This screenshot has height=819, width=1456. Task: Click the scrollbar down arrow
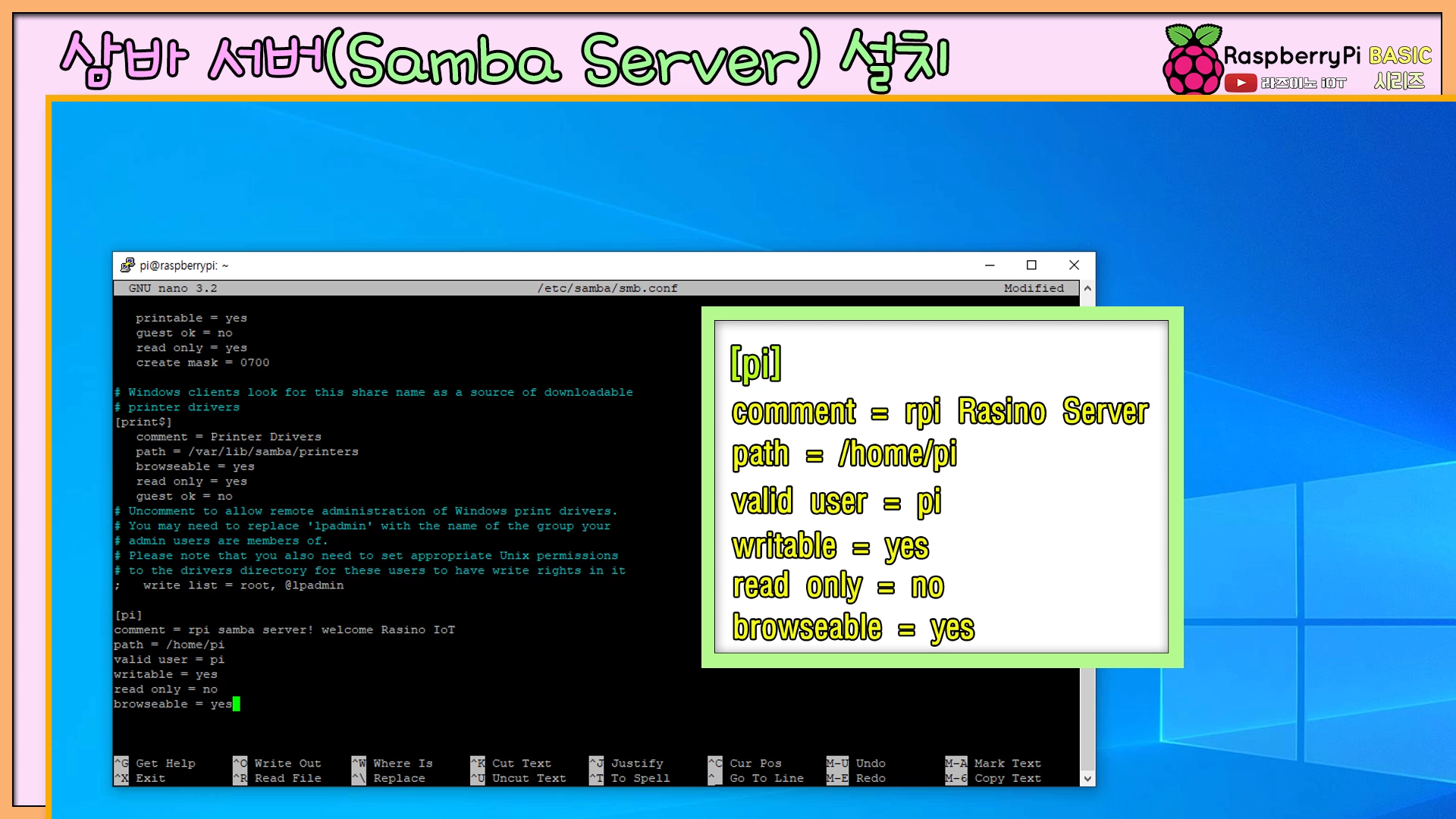click(1087, 778)
